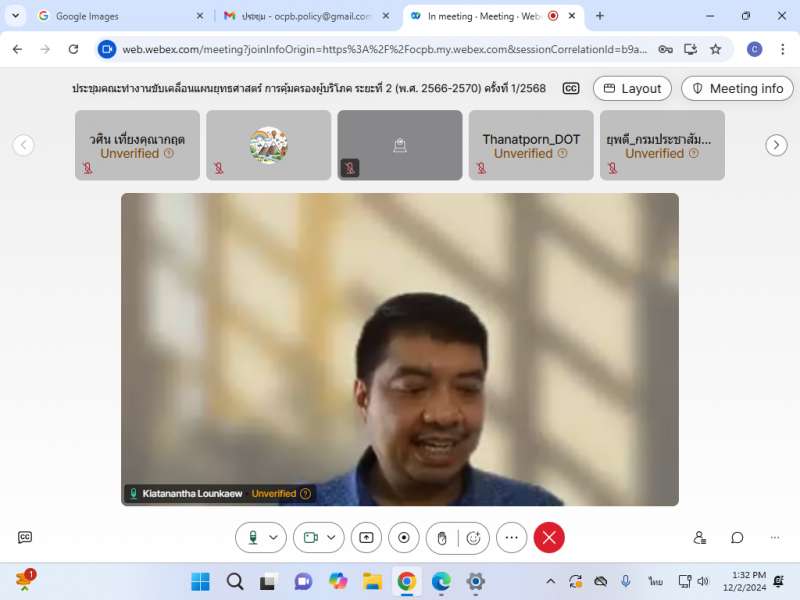The image size is (800, 600).
Task: Open Windows Start menu on taskbar
Action: 200,581
